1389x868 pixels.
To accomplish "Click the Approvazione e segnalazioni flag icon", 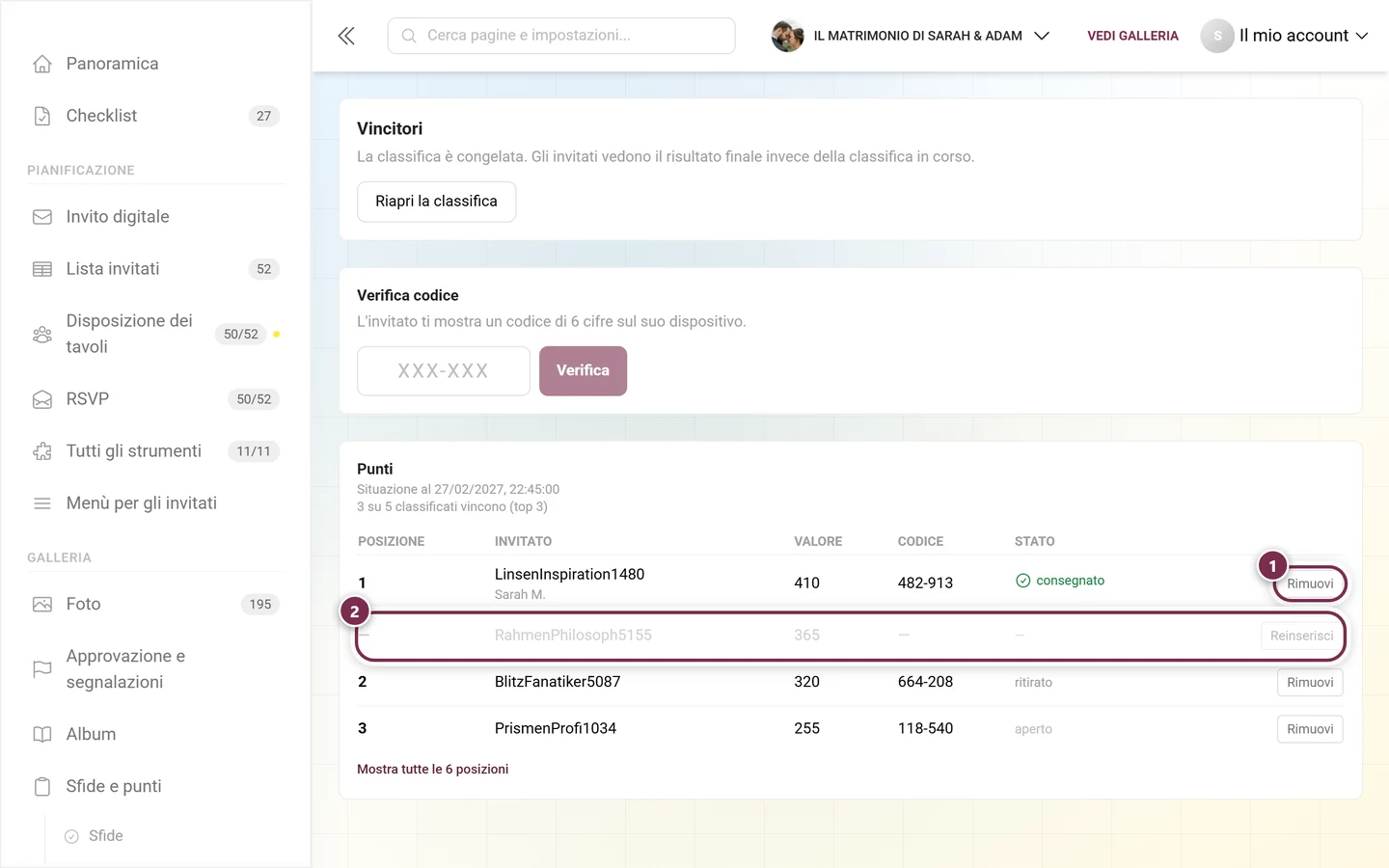I will [x=42, y=669].
